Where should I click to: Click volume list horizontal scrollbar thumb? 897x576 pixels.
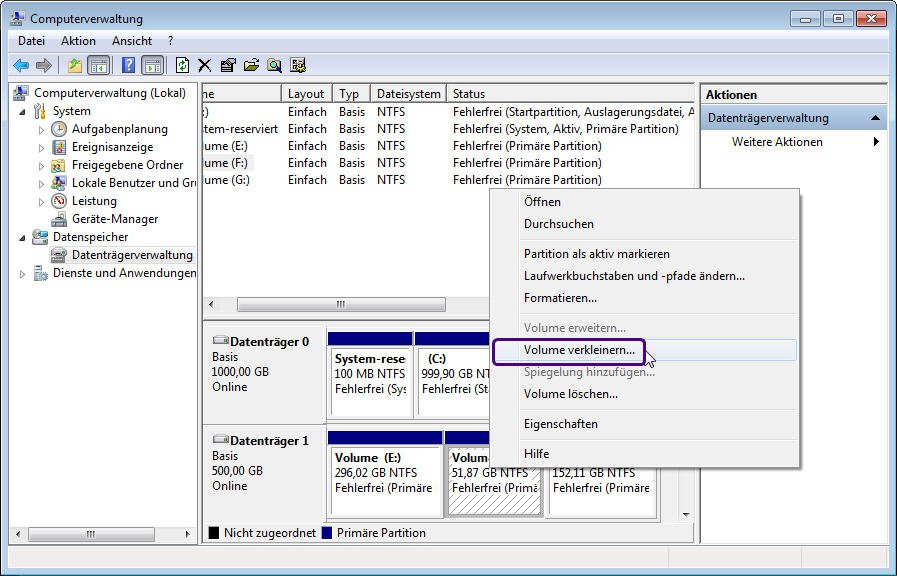(341, 304)
